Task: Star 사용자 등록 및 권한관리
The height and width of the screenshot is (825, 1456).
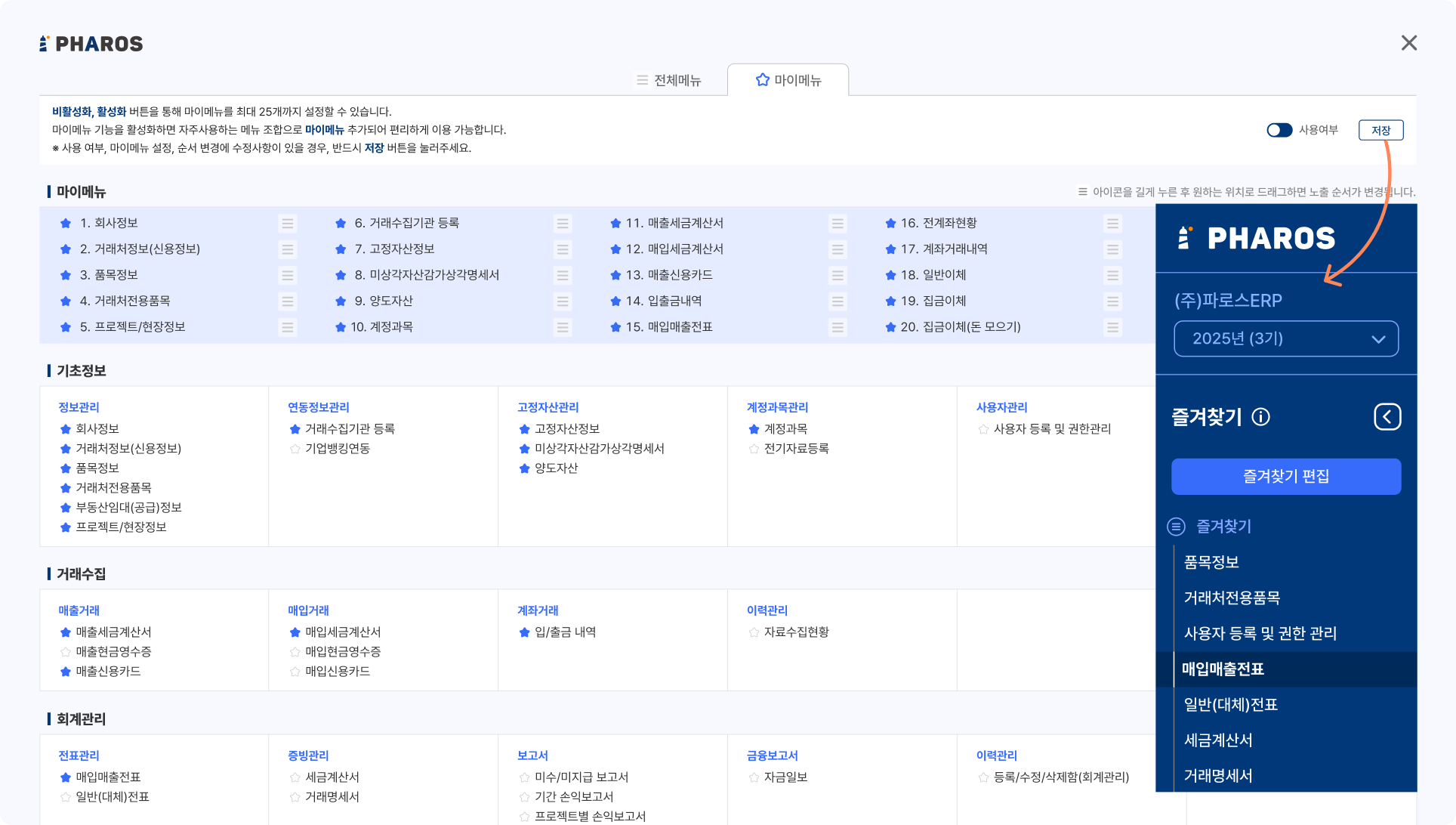Action: 983,429
